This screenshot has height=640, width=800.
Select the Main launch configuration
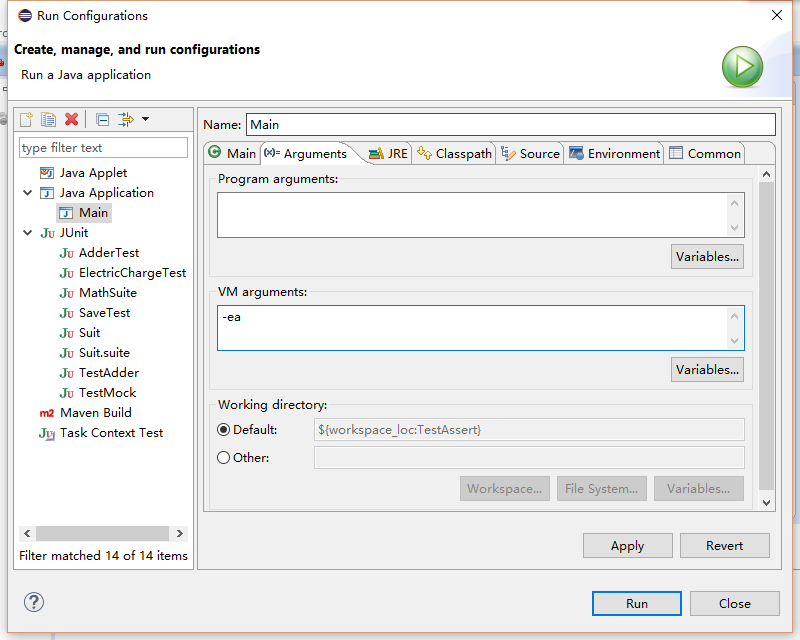tap(84, 213)
